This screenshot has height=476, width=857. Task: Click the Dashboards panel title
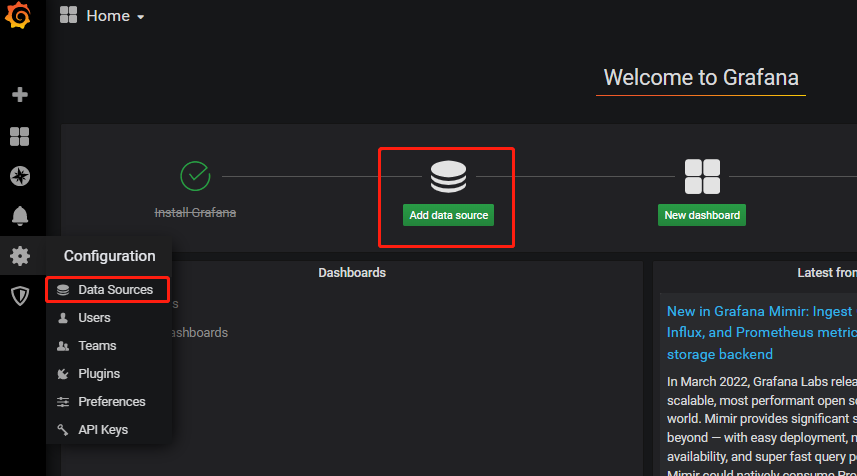click(x=352, y=273)
